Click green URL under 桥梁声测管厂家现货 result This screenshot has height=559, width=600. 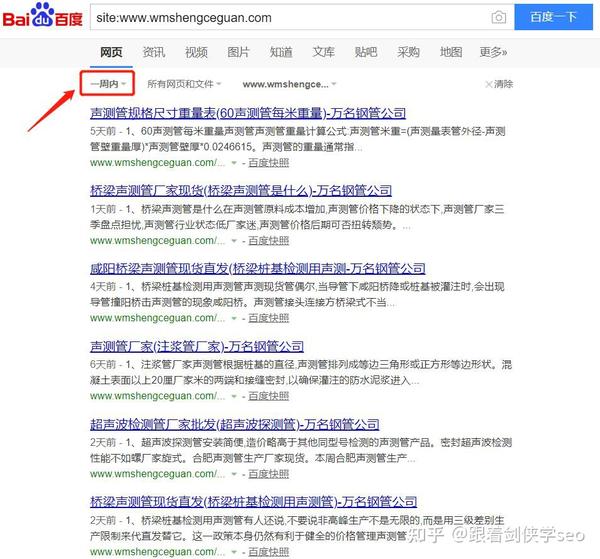158,241
